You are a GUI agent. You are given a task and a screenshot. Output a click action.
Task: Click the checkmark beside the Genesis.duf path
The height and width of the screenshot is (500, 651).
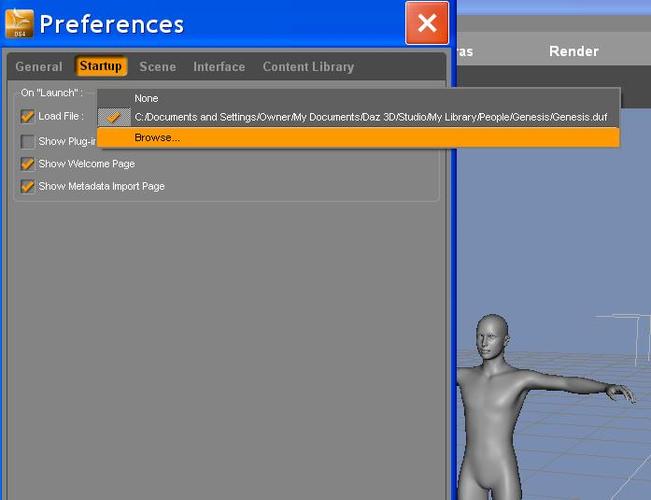click(x=114, y=118)
